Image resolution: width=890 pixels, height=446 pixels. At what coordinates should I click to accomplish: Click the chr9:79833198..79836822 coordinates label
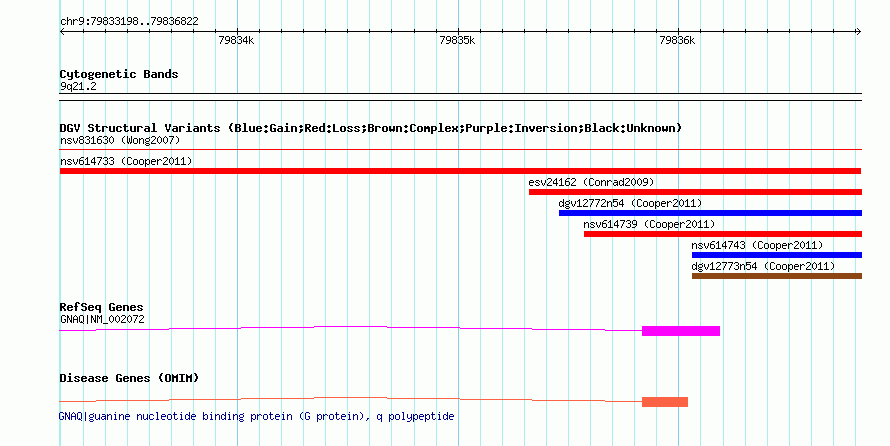[129, 22]
